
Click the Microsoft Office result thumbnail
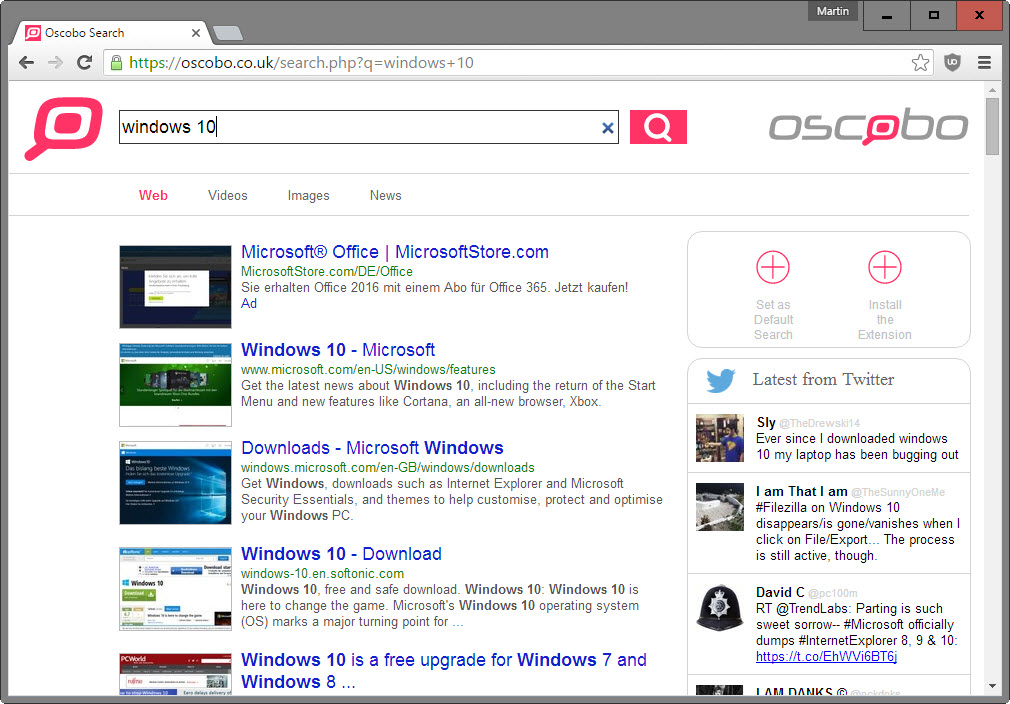175,287
